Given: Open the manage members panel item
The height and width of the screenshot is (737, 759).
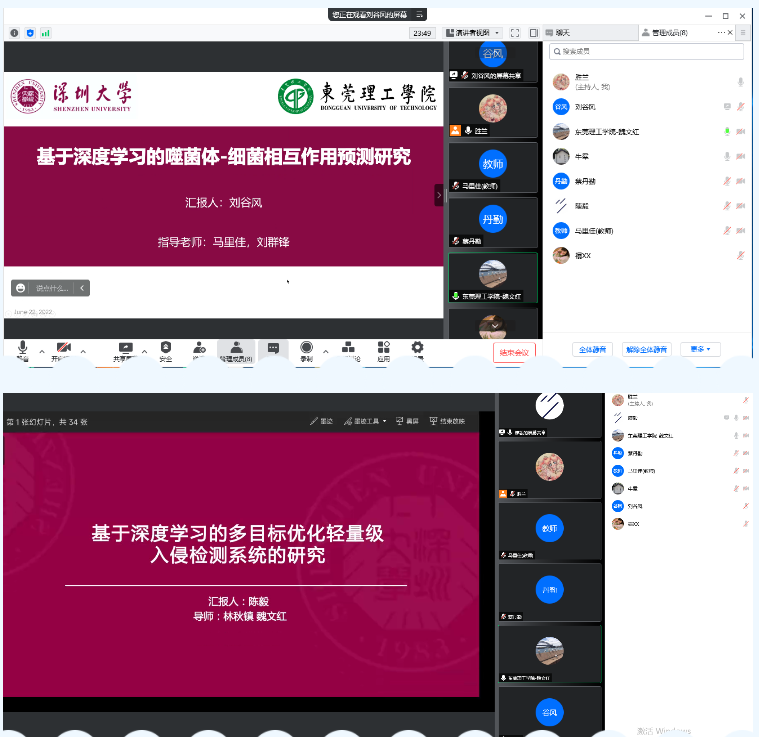Looking at the screenshot, I should pyautogui.click(x=236, y=350).
